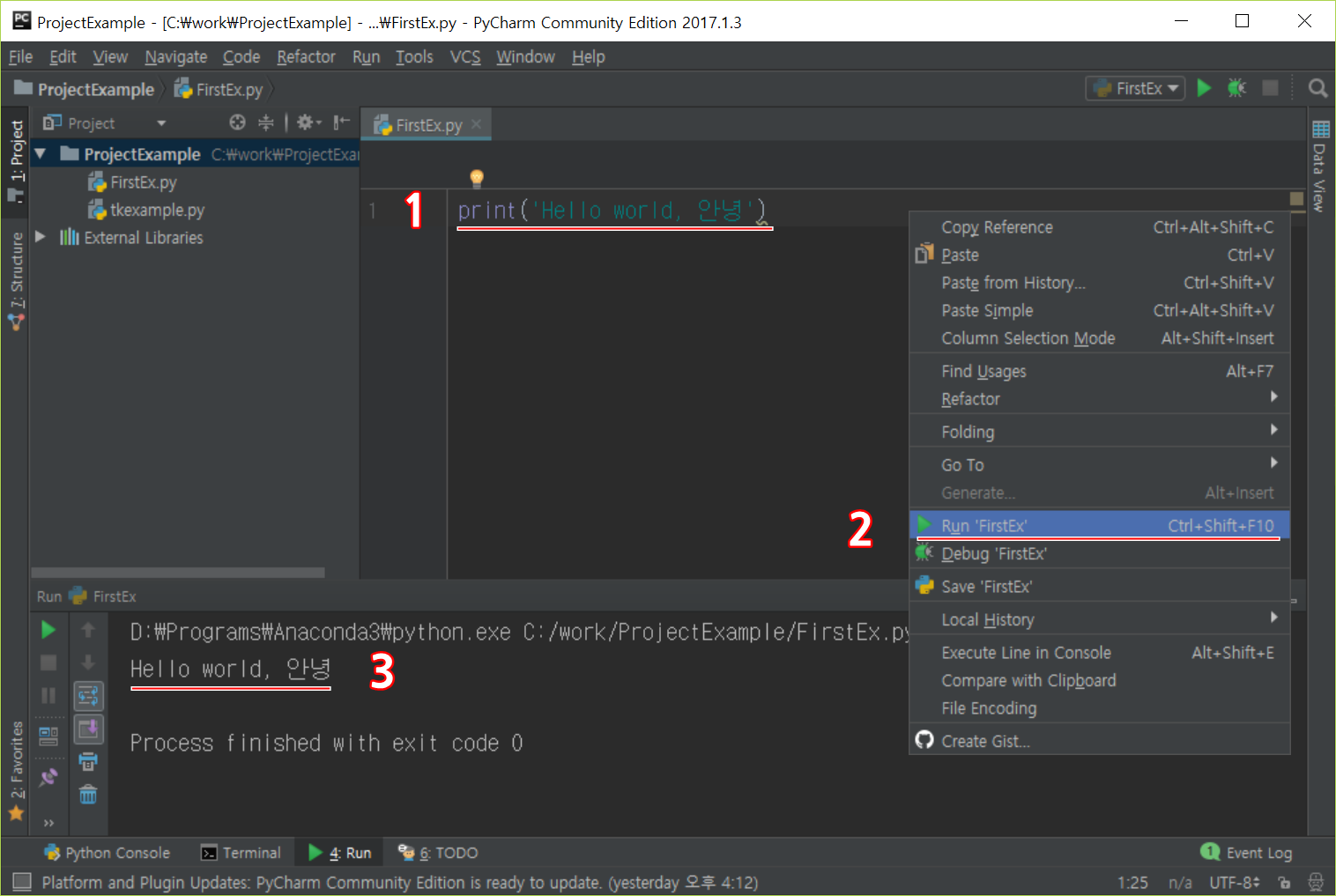The width and height of the screenshot is (1336, 896).
Task: Click the green Run button in top toolbar
Action: [x=1204, y=88]
